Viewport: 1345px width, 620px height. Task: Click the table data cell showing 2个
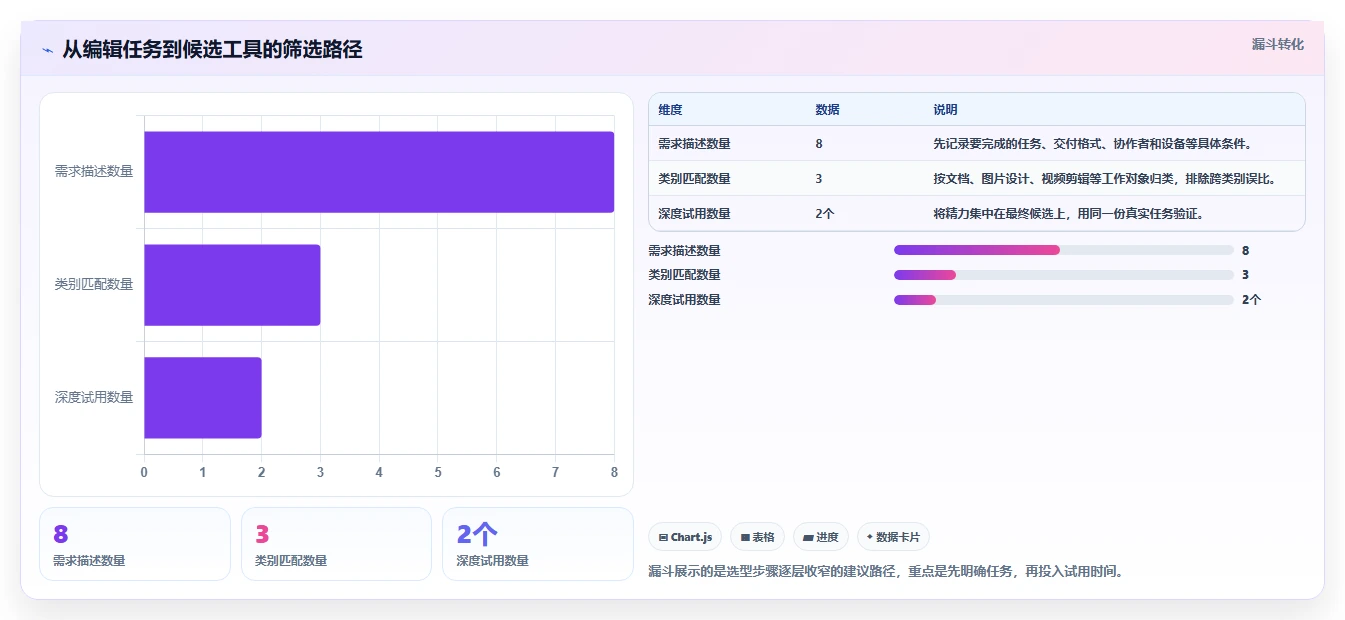click(825, 214)
